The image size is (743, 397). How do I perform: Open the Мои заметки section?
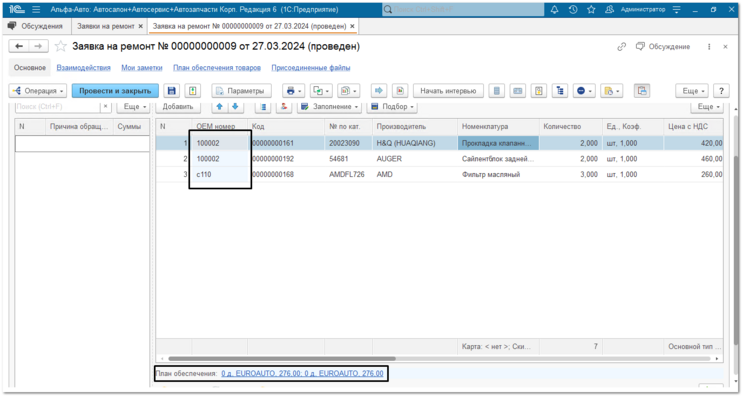click(x=142, y=68)
